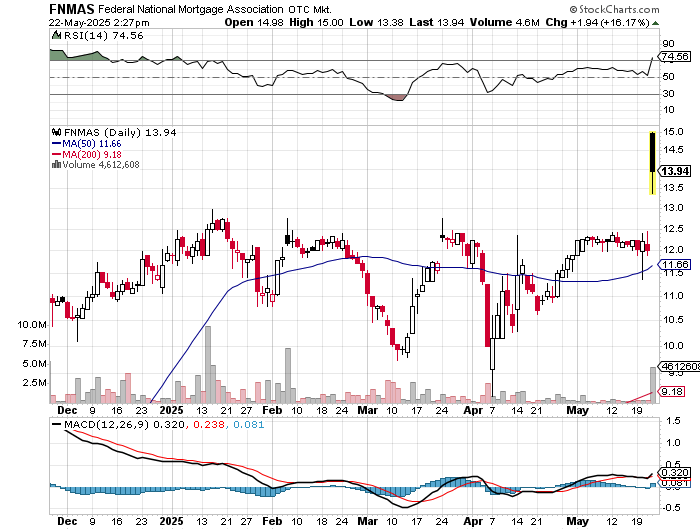The image size is (700, 530).
Task: Click the Volume 4,612,608 legend label
Action: pos(101,165)
